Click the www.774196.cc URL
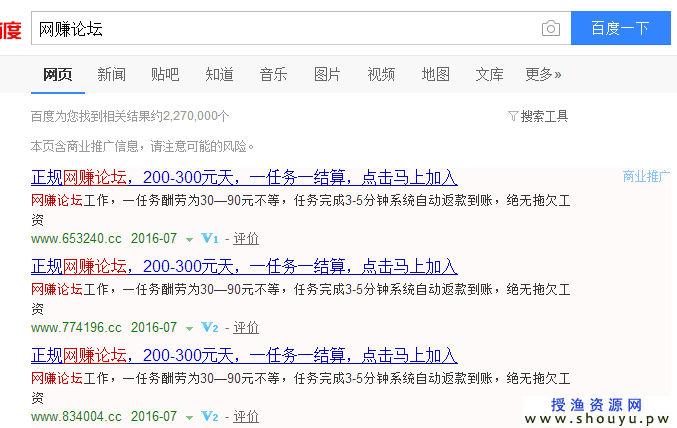The image size is (677, 428). (76, 327)
